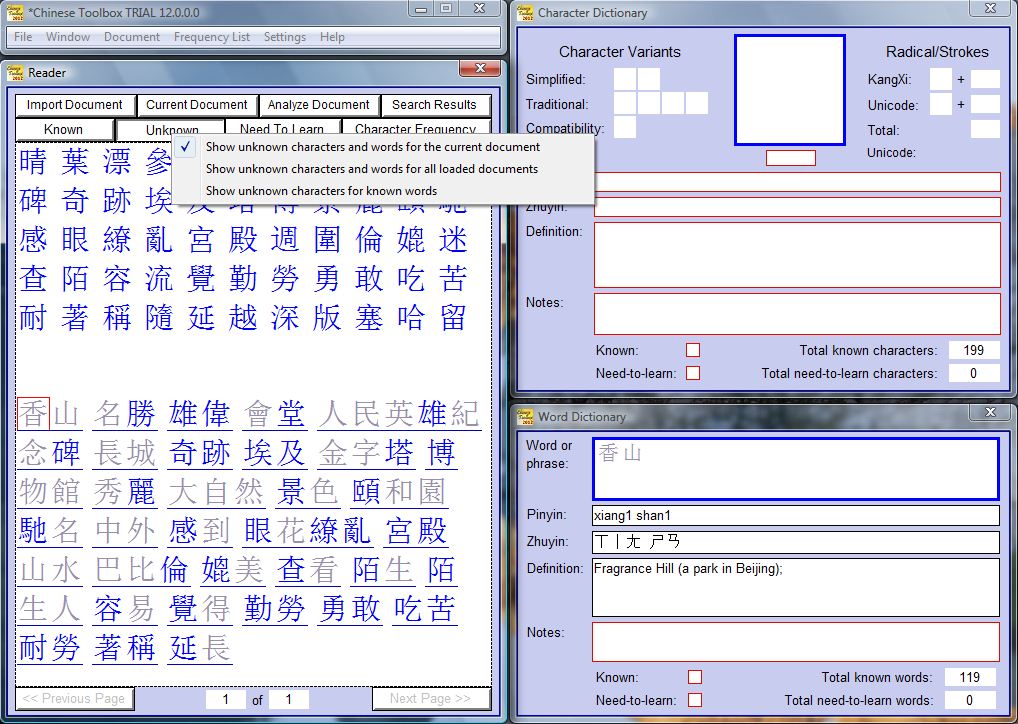
Task: Toggle Need-to-learn checkbox in Character Dictionary
Action: (x=693, y=373)
